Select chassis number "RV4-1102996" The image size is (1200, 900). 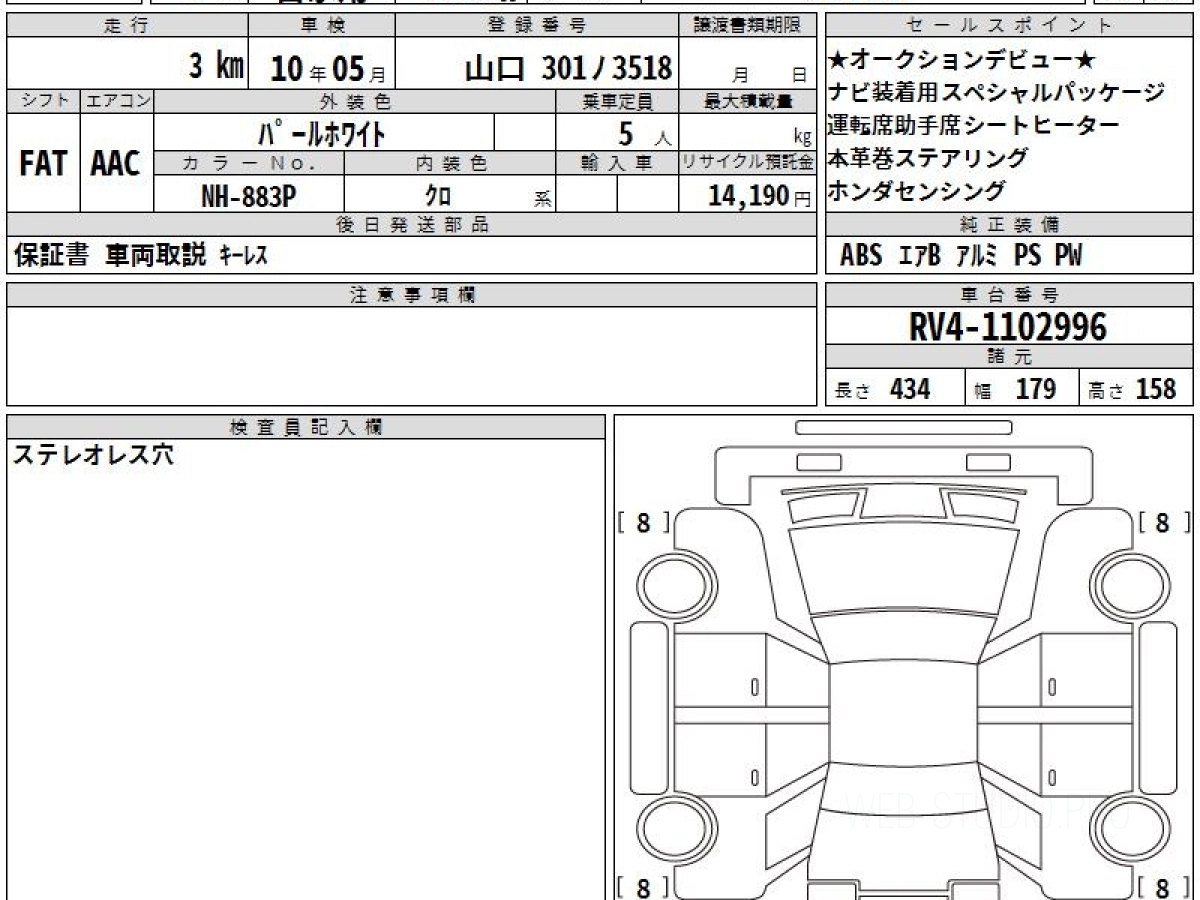1008,327
